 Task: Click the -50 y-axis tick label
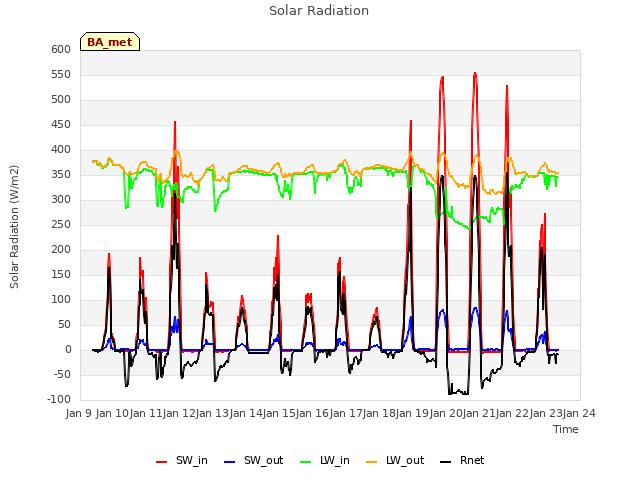(x=61, y=374)
